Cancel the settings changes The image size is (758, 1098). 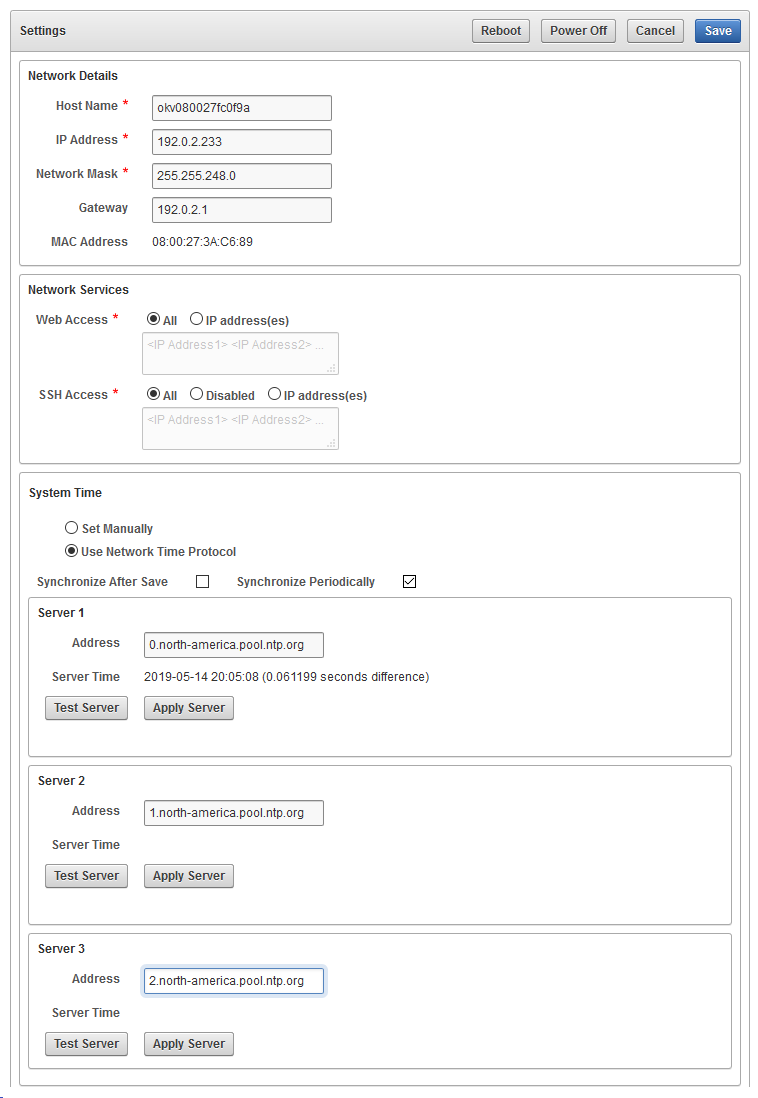pyautogui.click(x=655, y=31)
